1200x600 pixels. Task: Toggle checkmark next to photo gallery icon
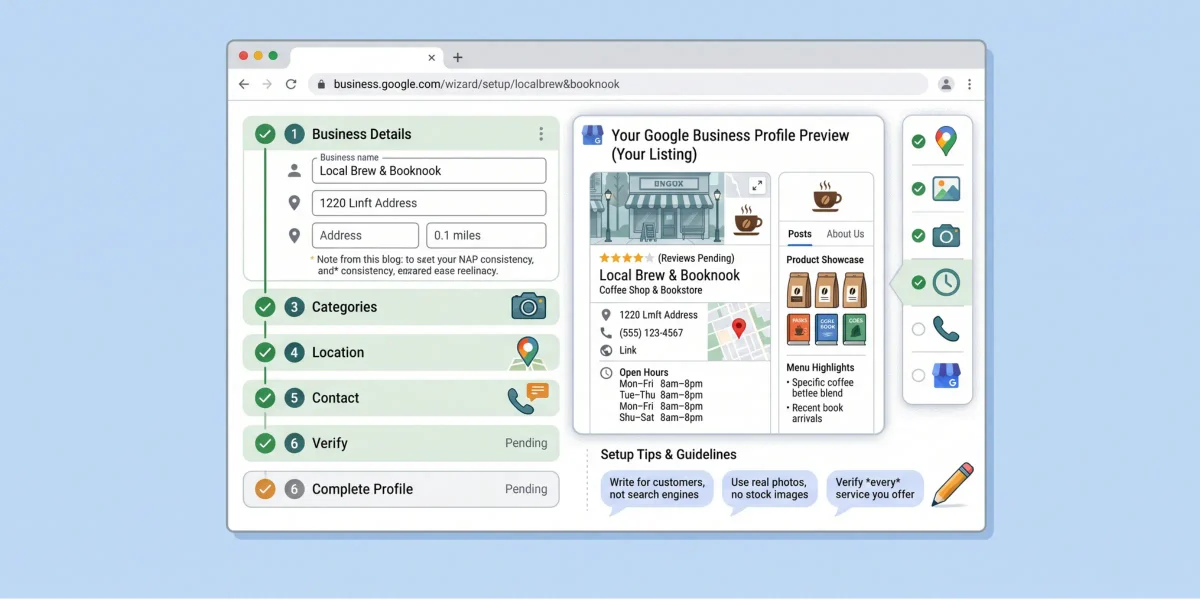pos(918,189)
